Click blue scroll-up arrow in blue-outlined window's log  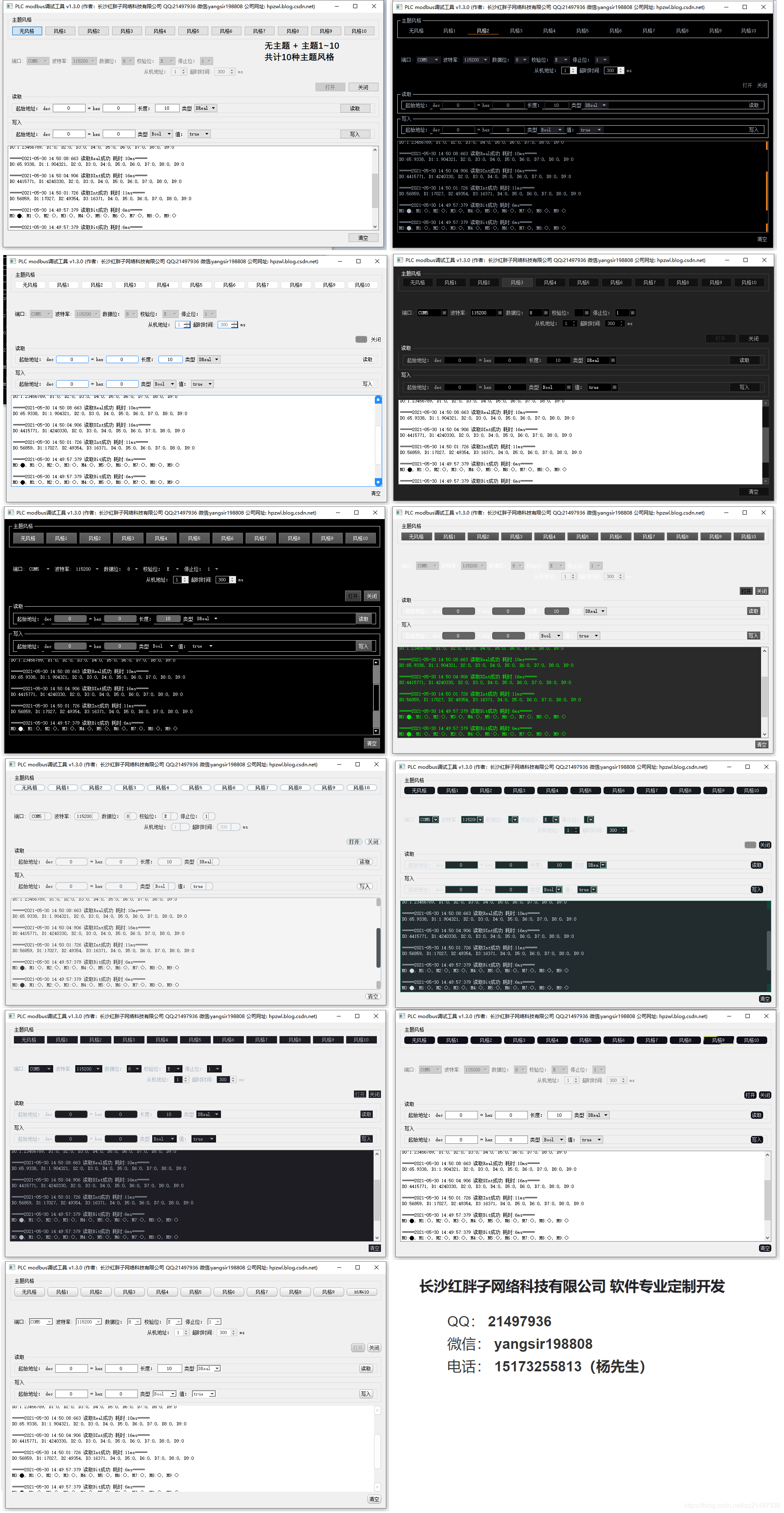[x=378, y=400]
